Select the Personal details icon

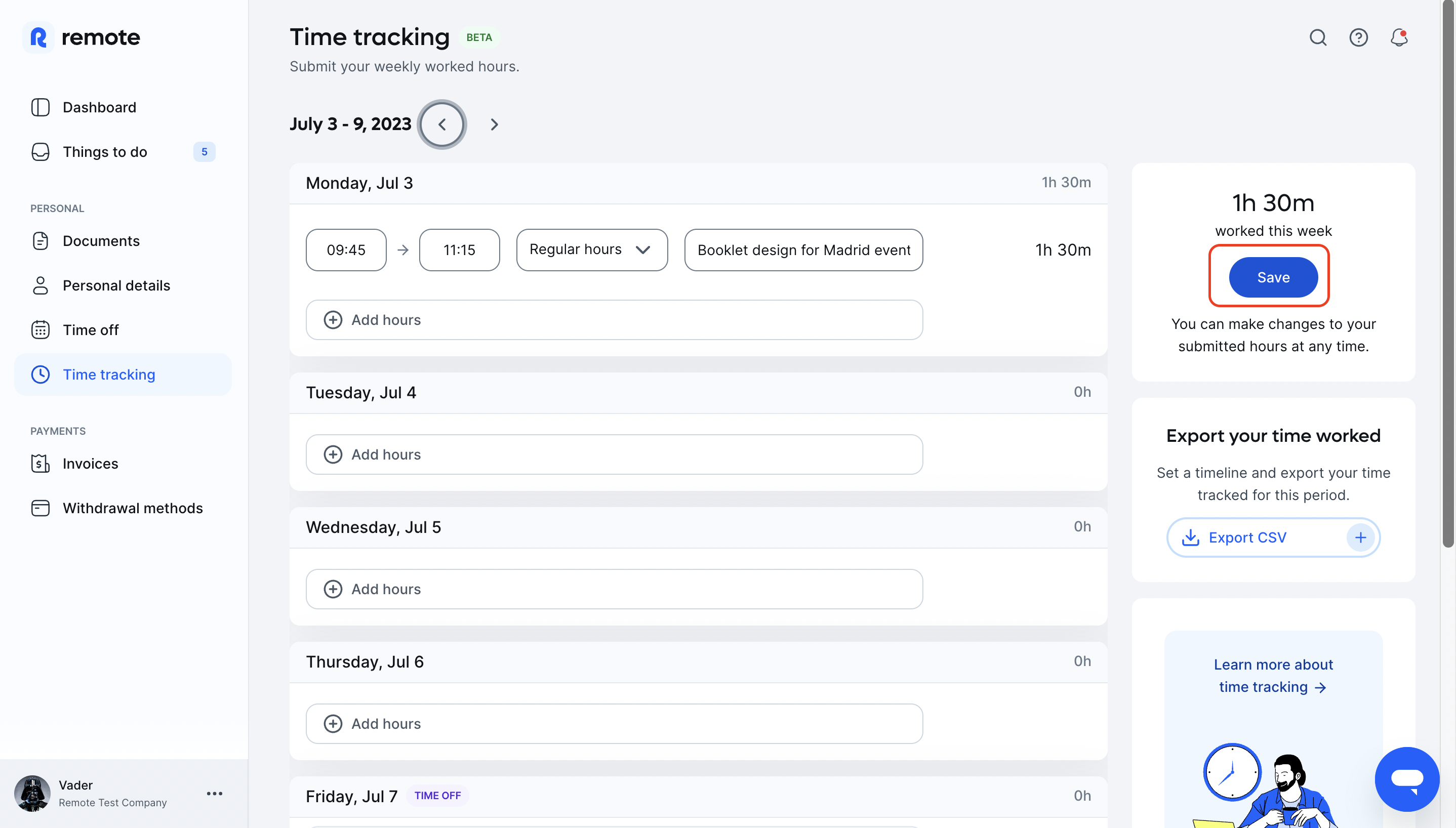pyautogui.click(x=40, y=285)
